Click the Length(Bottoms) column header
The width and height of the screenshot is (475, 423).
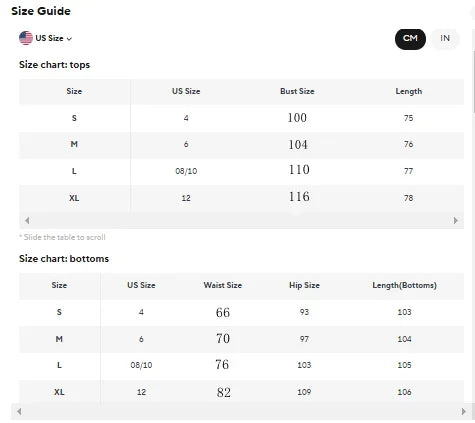(404, 285)
